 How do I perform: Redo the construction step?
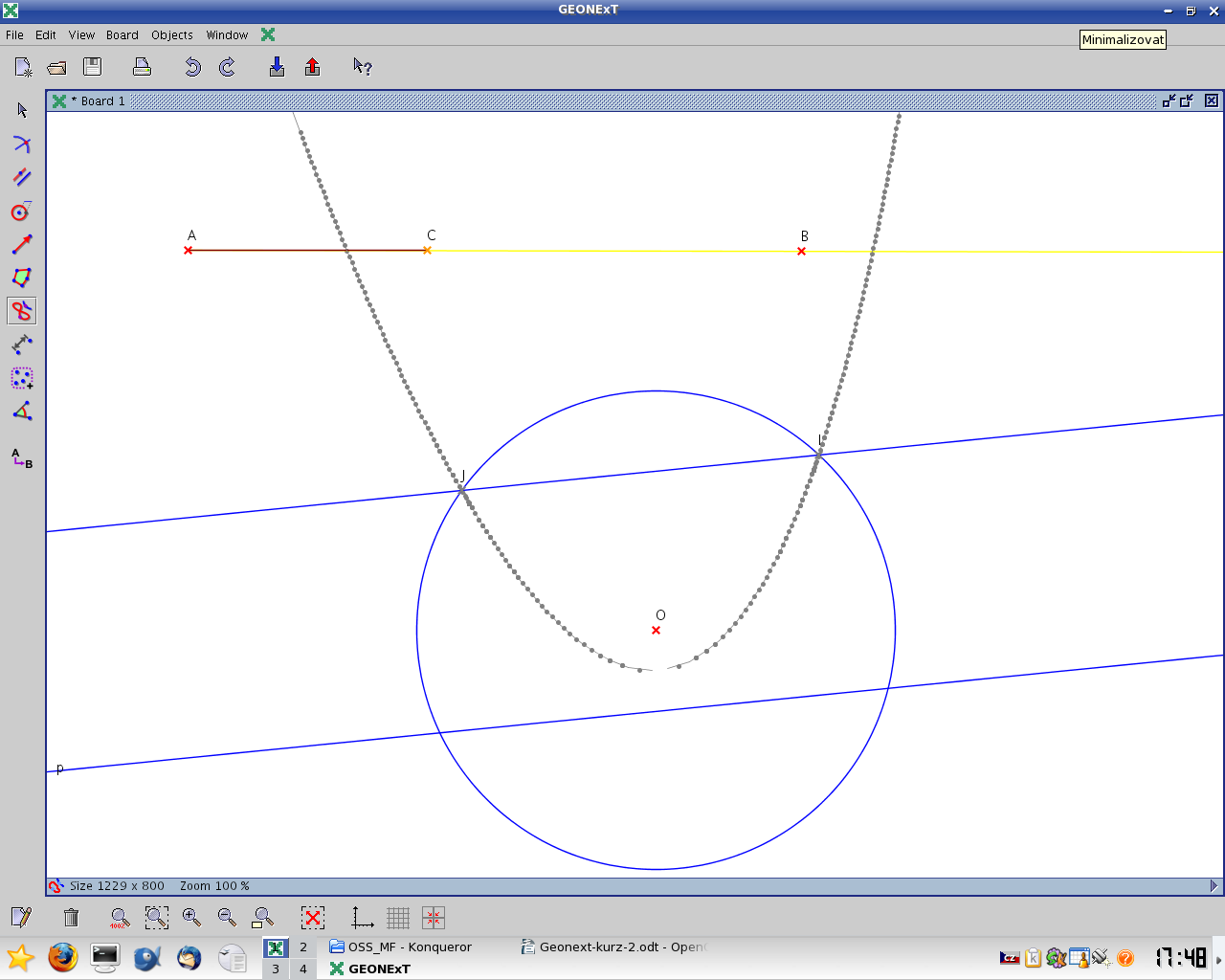227,67
